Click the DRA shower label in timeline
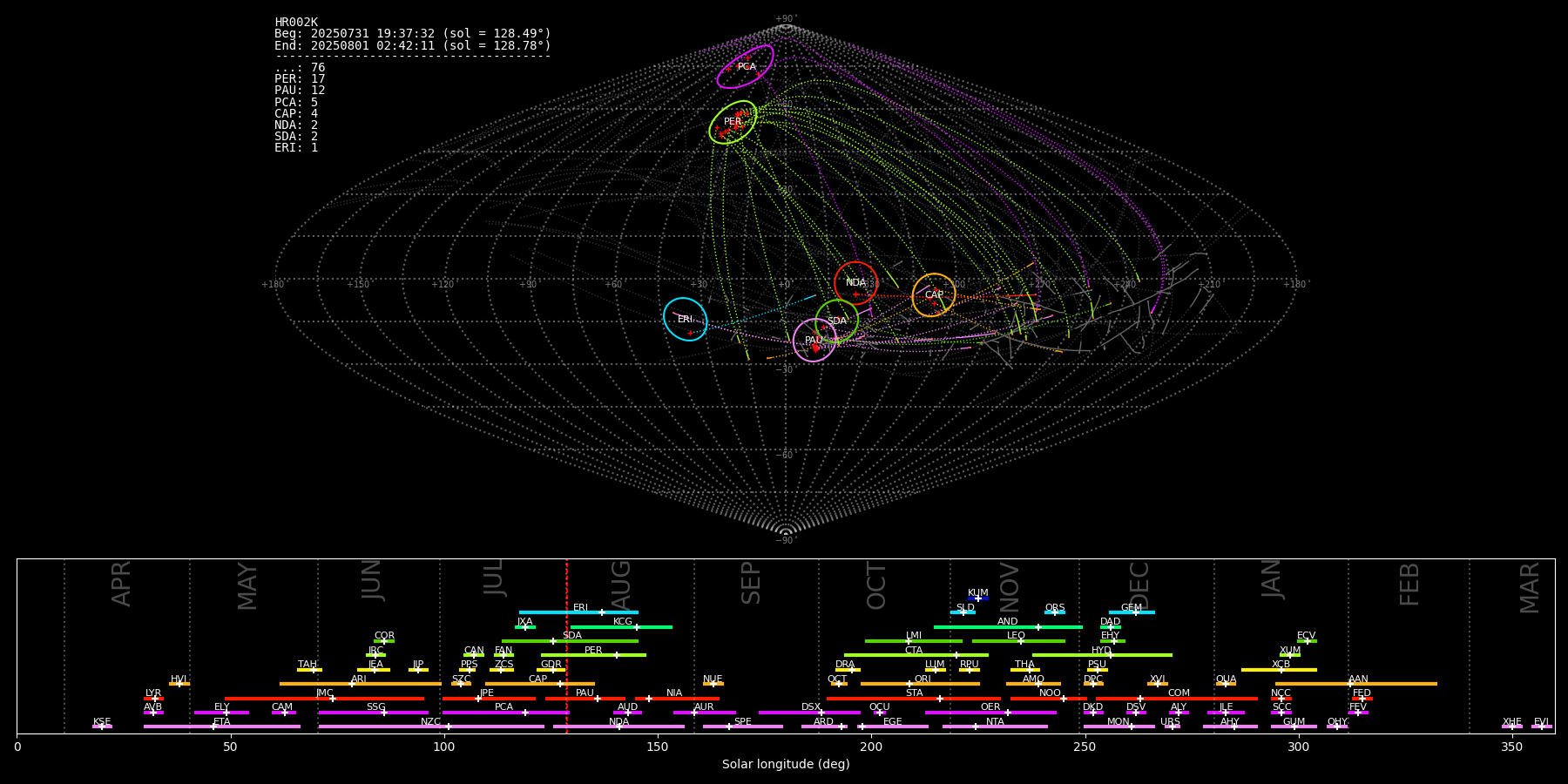Image resolution: width=1568 pixels, height=784 pixels. pos(845,664)
